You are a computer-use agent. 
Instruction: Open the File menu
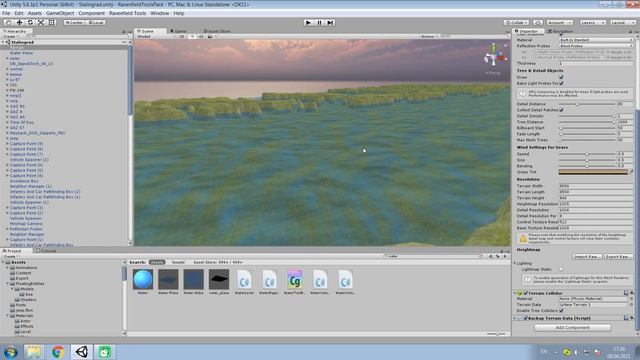(6, 13)
